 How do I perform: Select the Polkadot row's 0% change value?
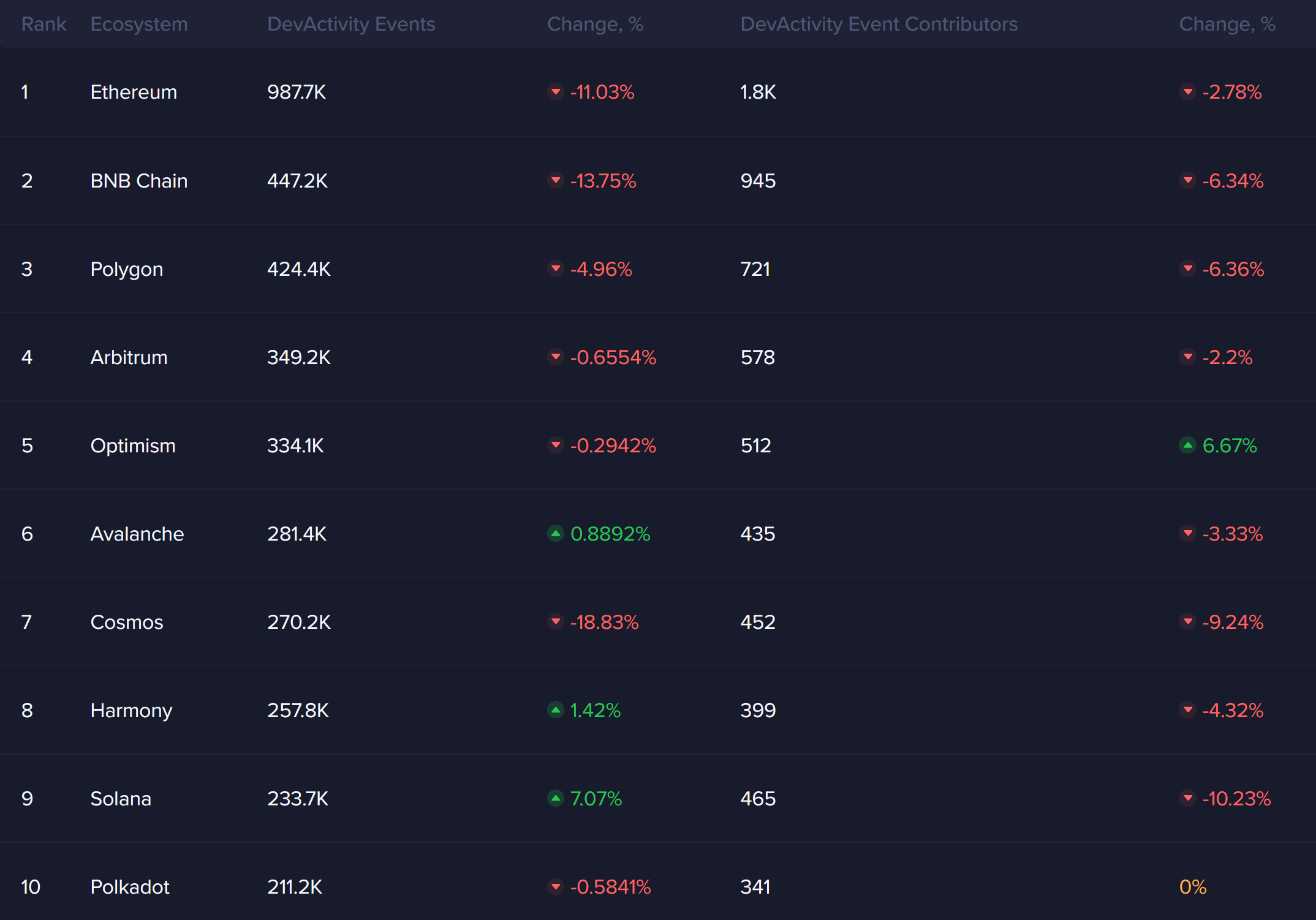coord(1192,887)
